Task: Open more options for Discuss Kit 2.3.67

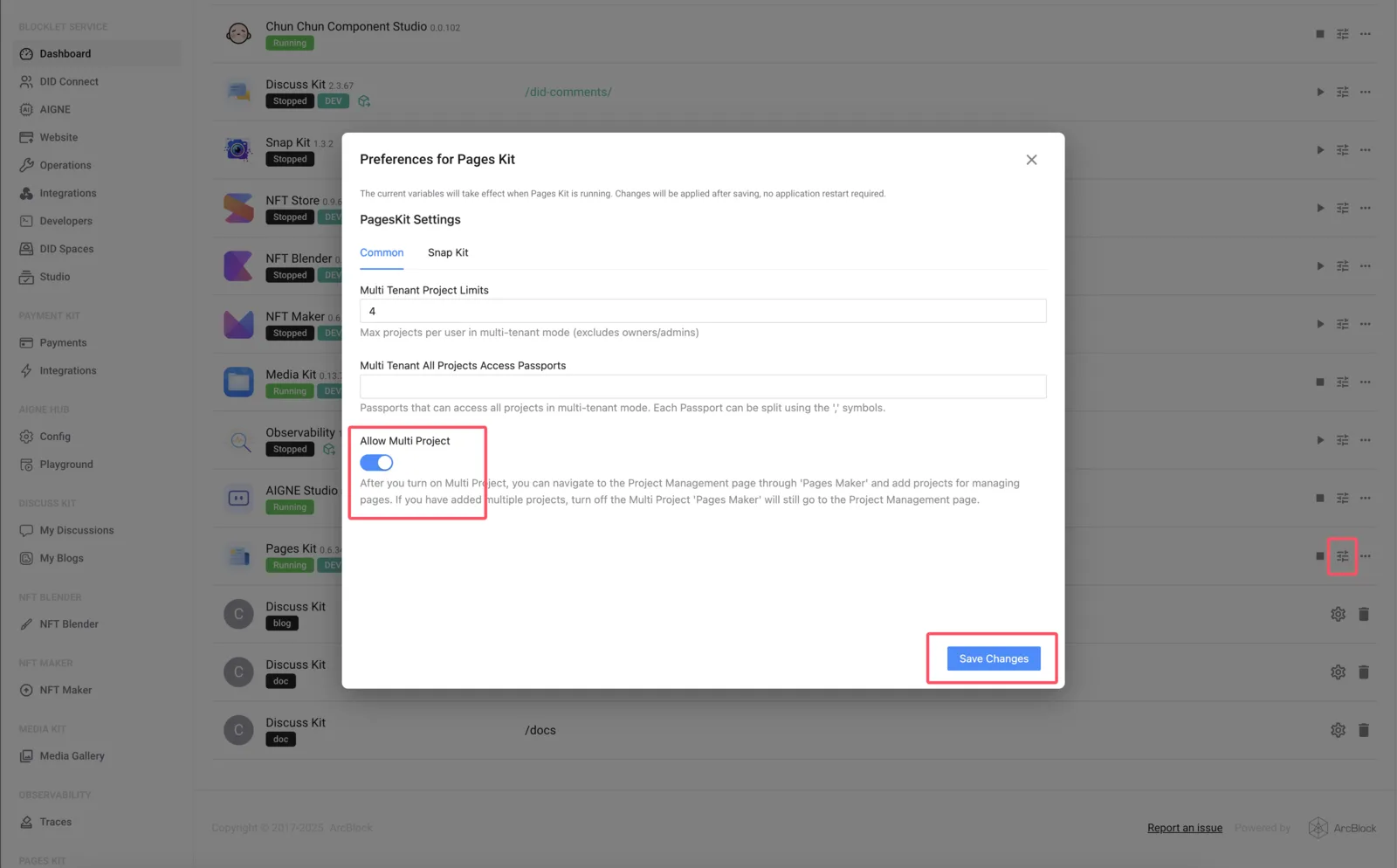Action: pyautogui.click(x=1366, y=92)
